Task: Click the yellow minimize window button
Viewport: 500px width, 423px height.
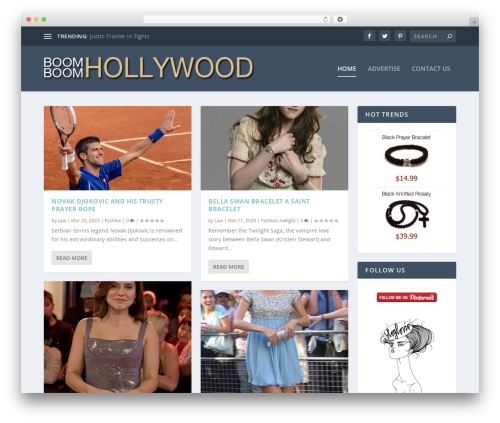Action: coord(36,20)
